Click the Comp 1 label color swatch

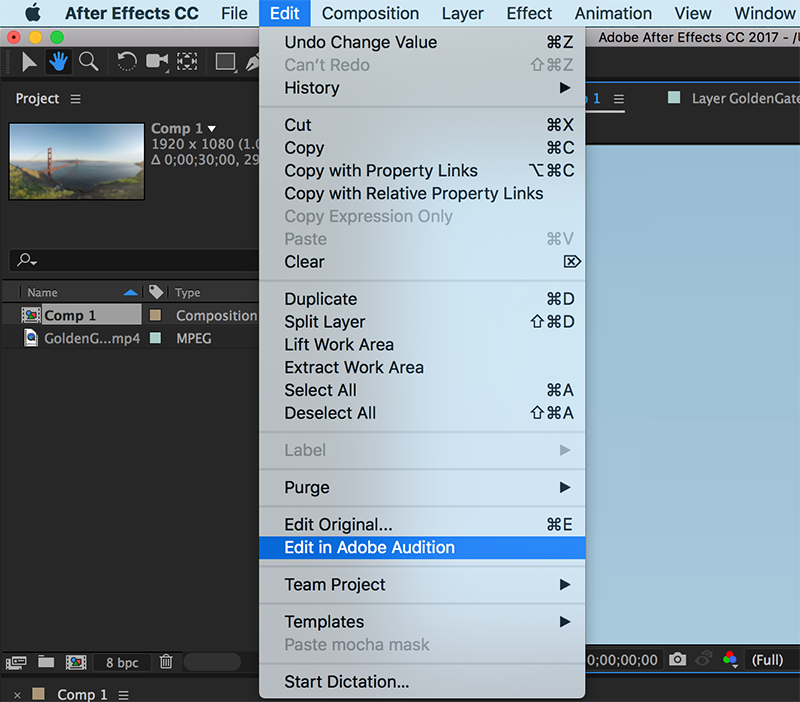(155, 316)
